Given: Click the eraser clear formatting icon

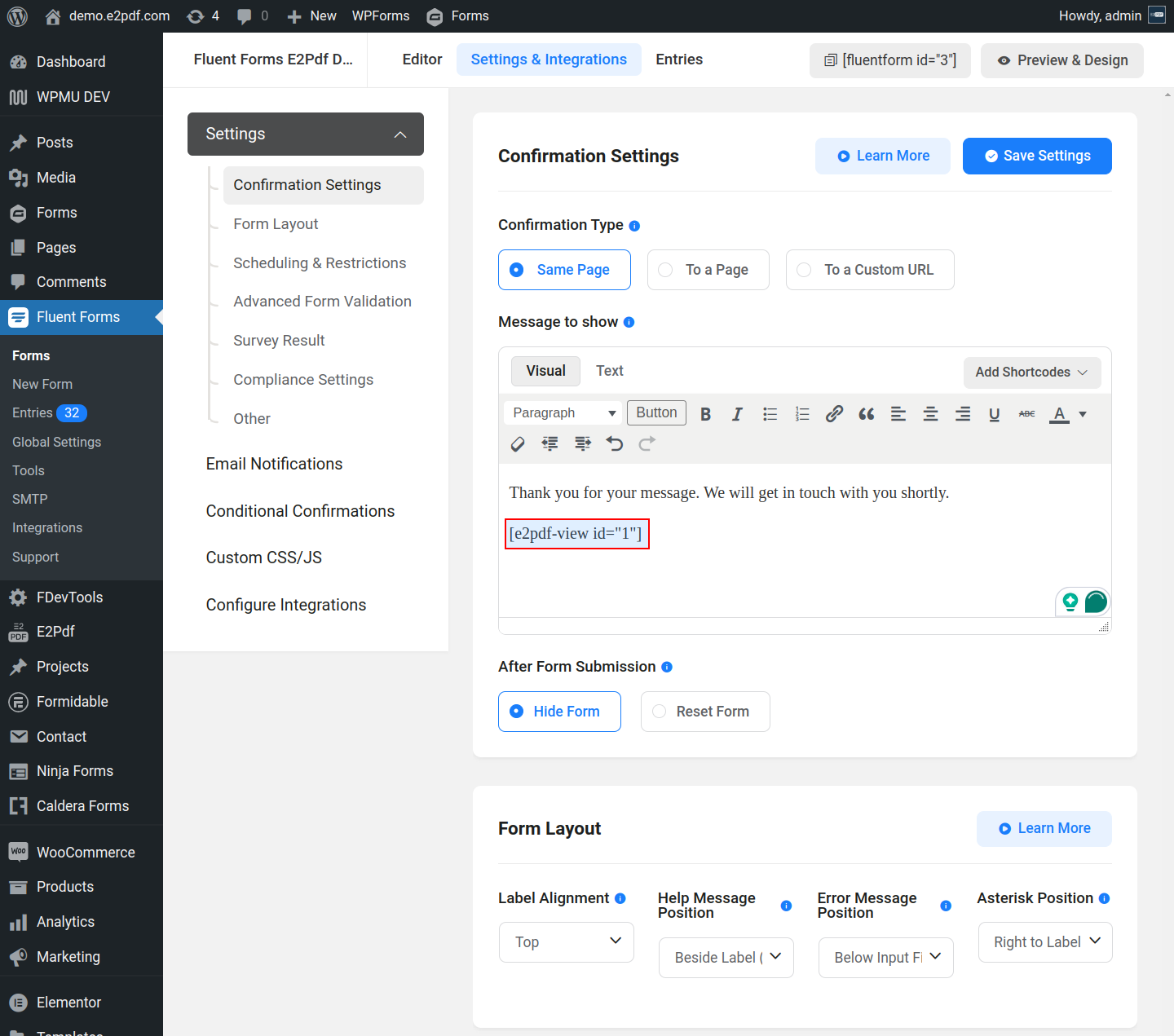Looking at the screenshot, I should 518,444.
